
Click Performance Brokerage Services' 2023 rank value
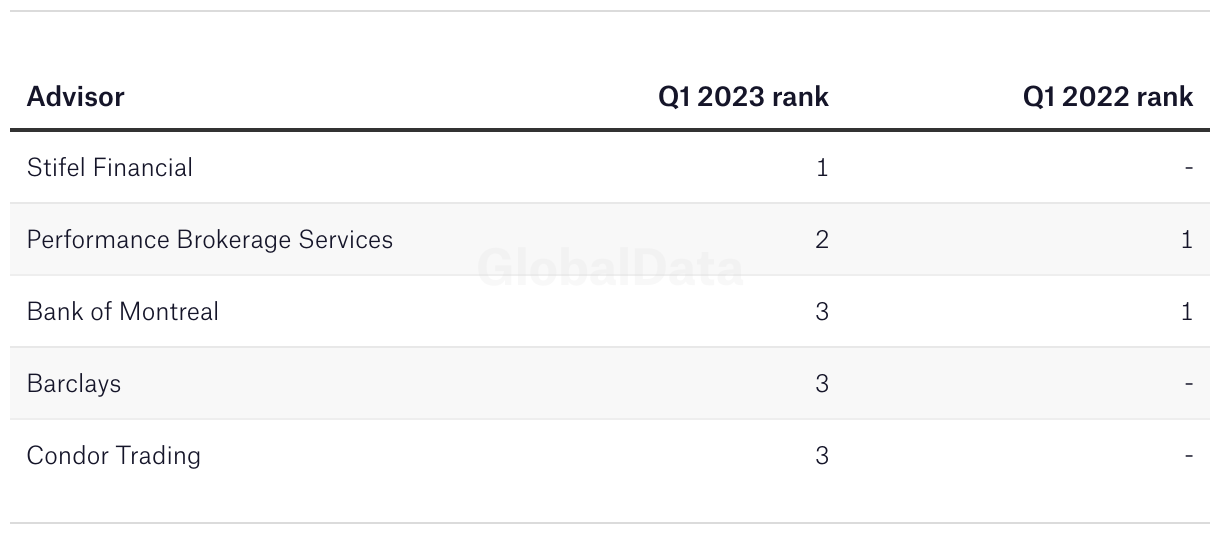(x=822, y=239)
